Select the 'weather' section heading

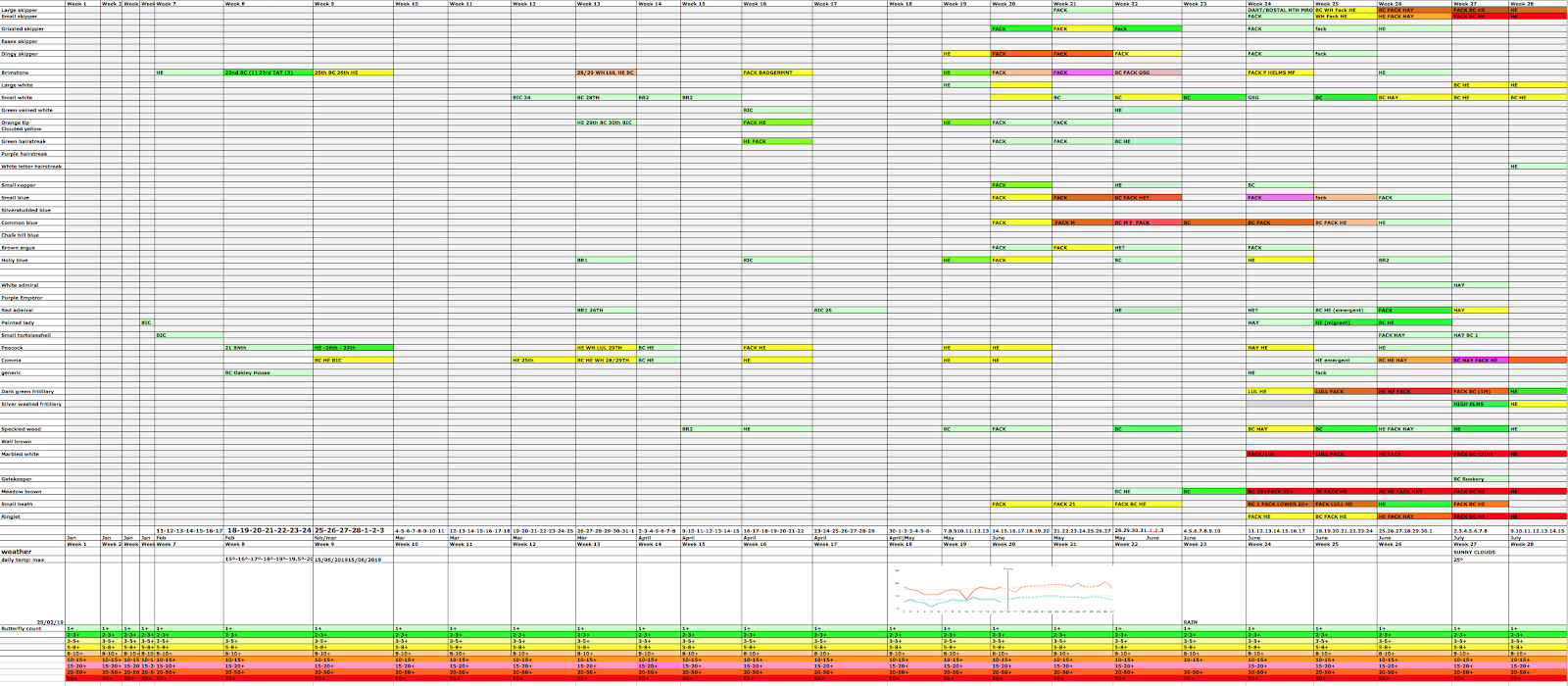tap(17, 552)
